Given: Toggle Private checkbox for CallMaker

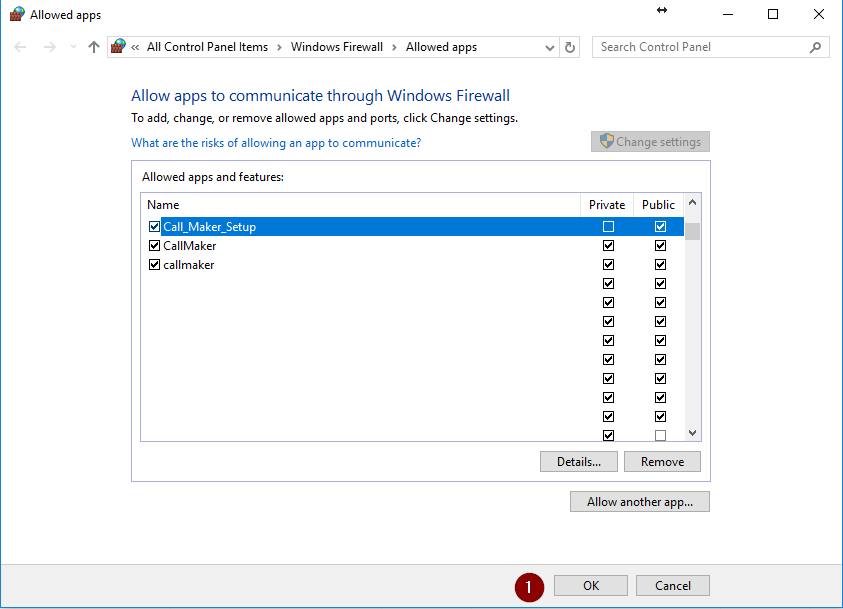Looking at the screenshot, I should point(608,246).
